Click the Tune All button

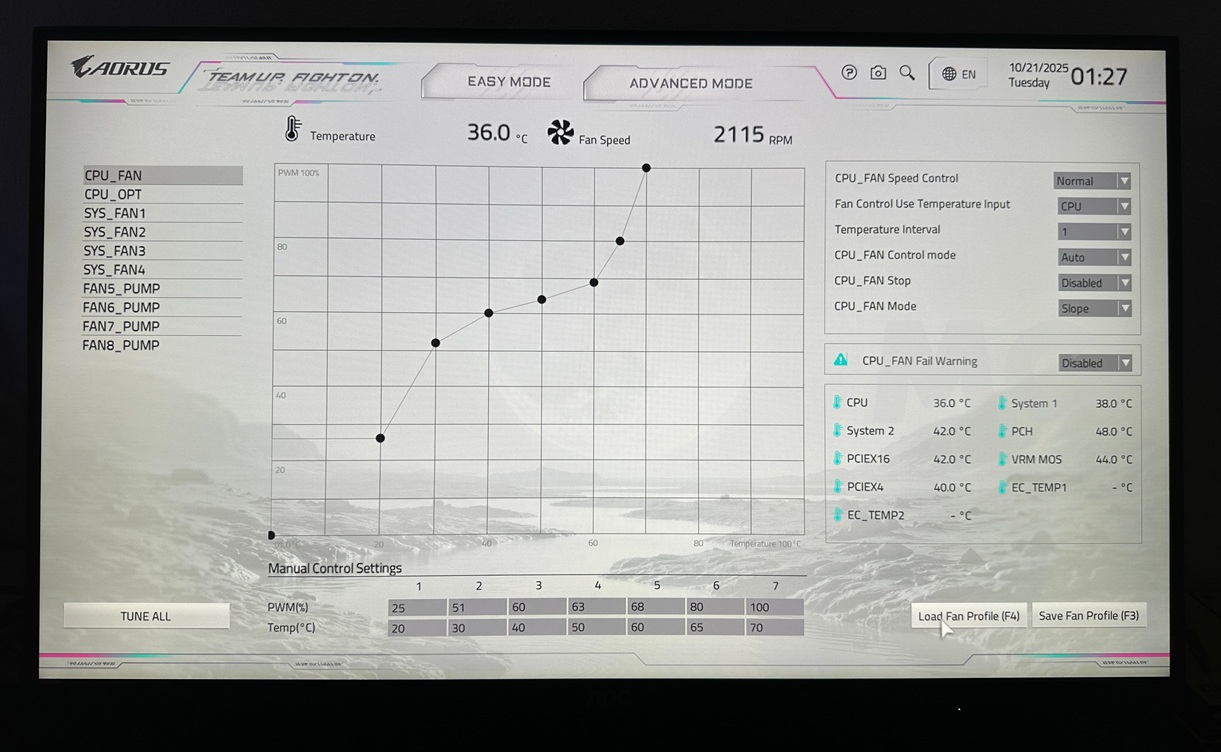(x=146, y=616)
